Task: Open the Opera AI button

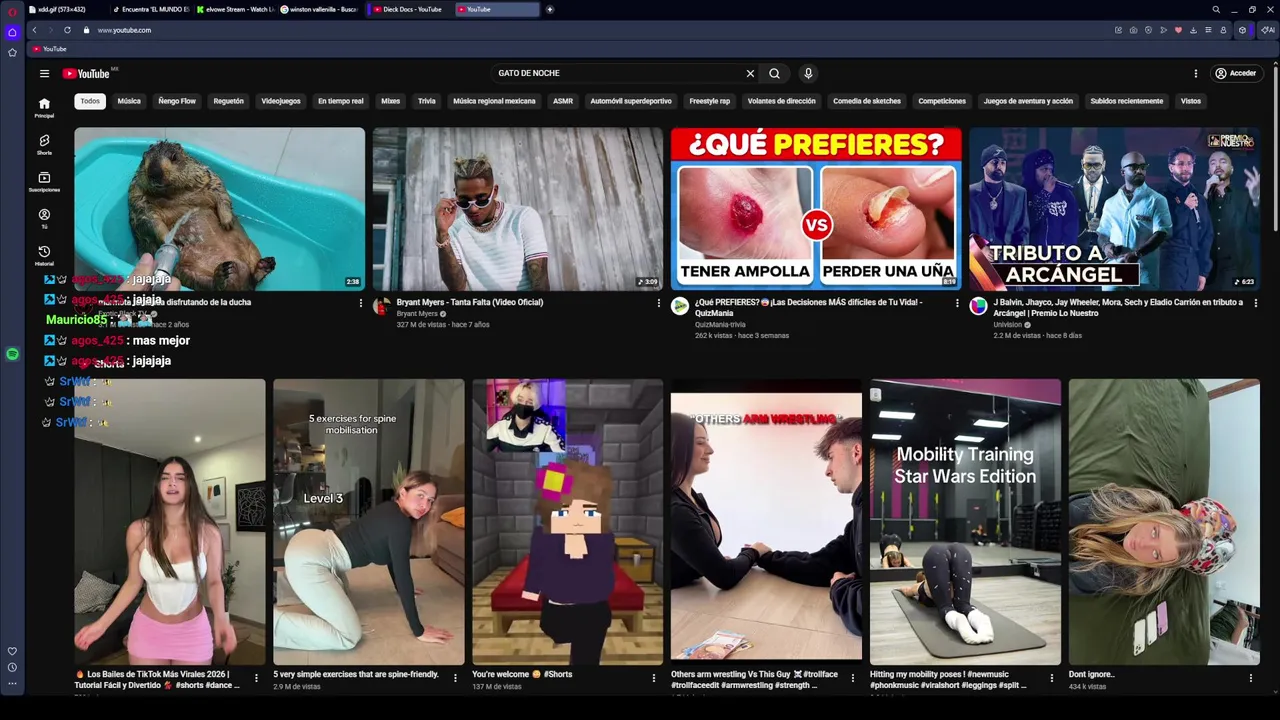Action: 1266,30
